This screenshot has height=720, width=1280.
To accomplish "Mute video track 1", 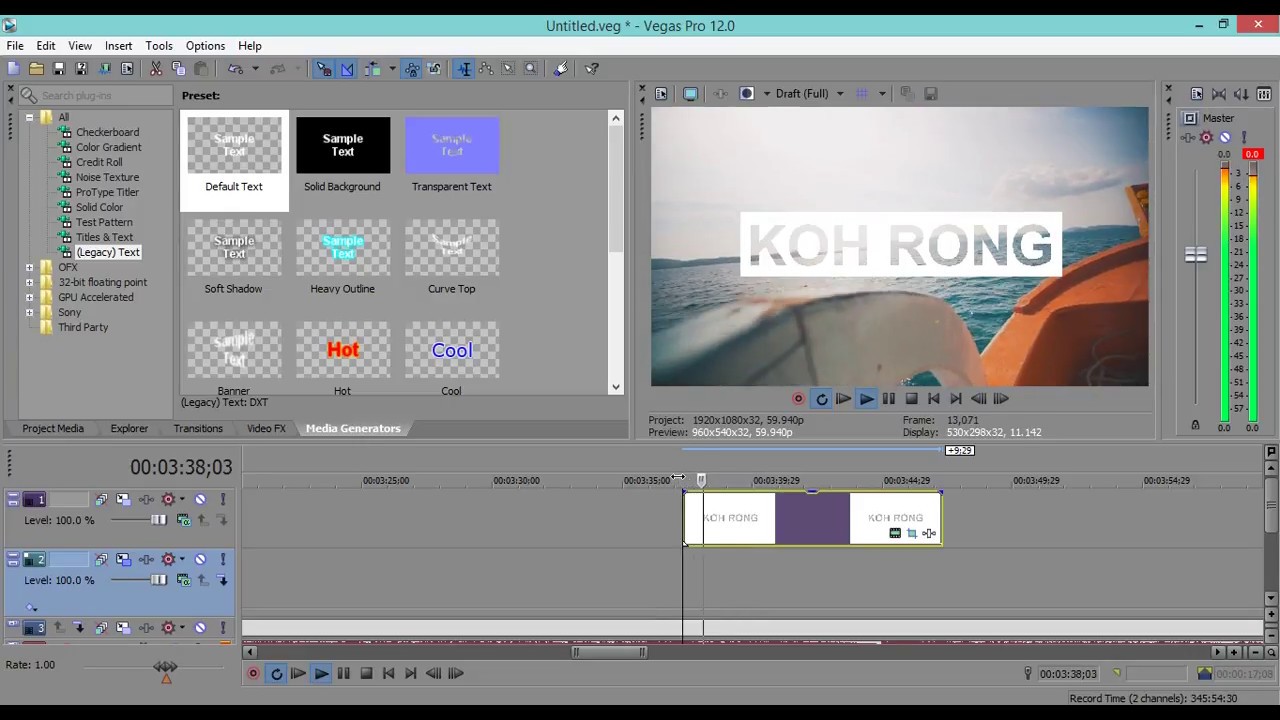I will (x=200, y=499).
